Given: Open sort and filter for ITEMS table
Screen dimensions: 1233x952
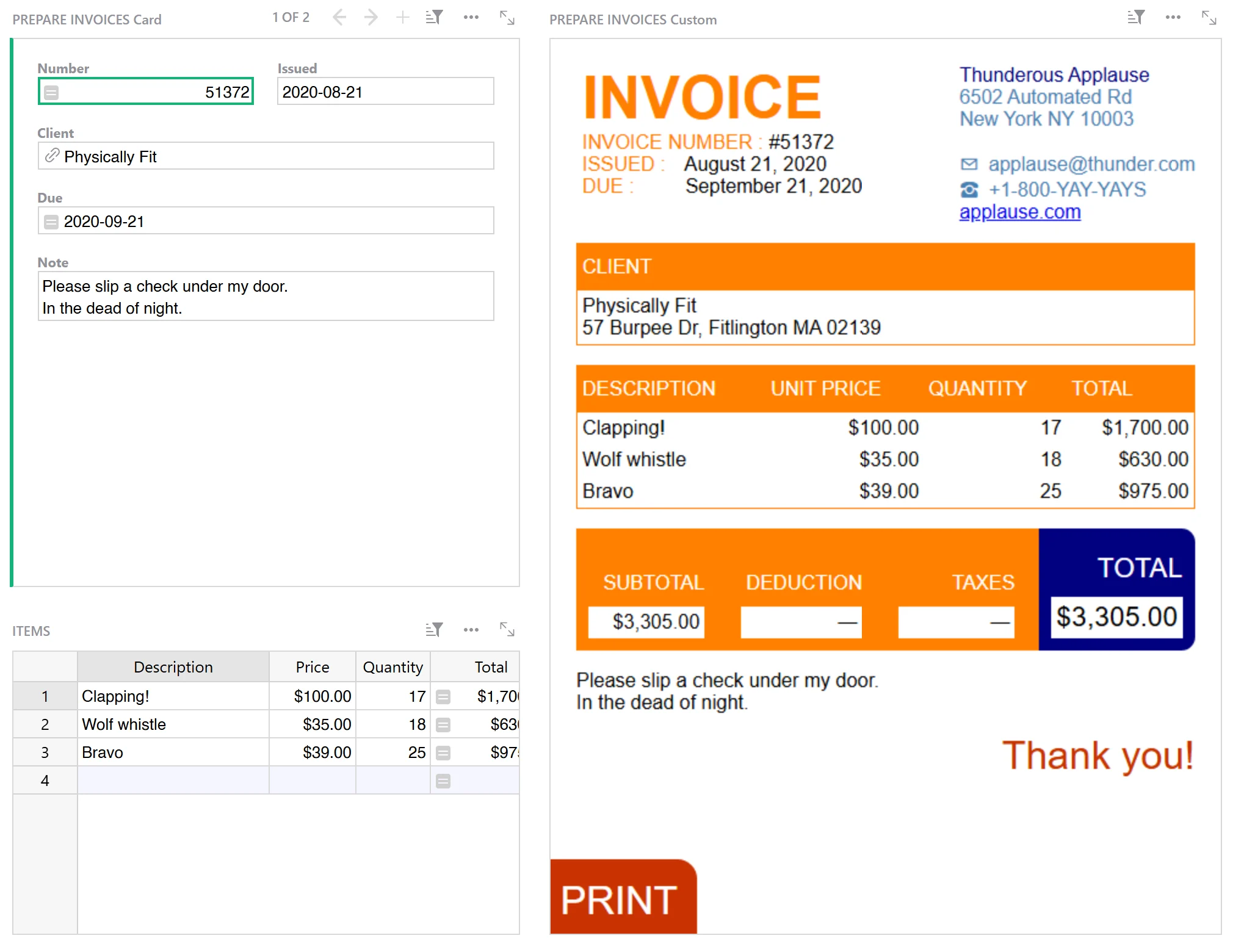Looking at the screenshot, I should (x=434, y=629).
